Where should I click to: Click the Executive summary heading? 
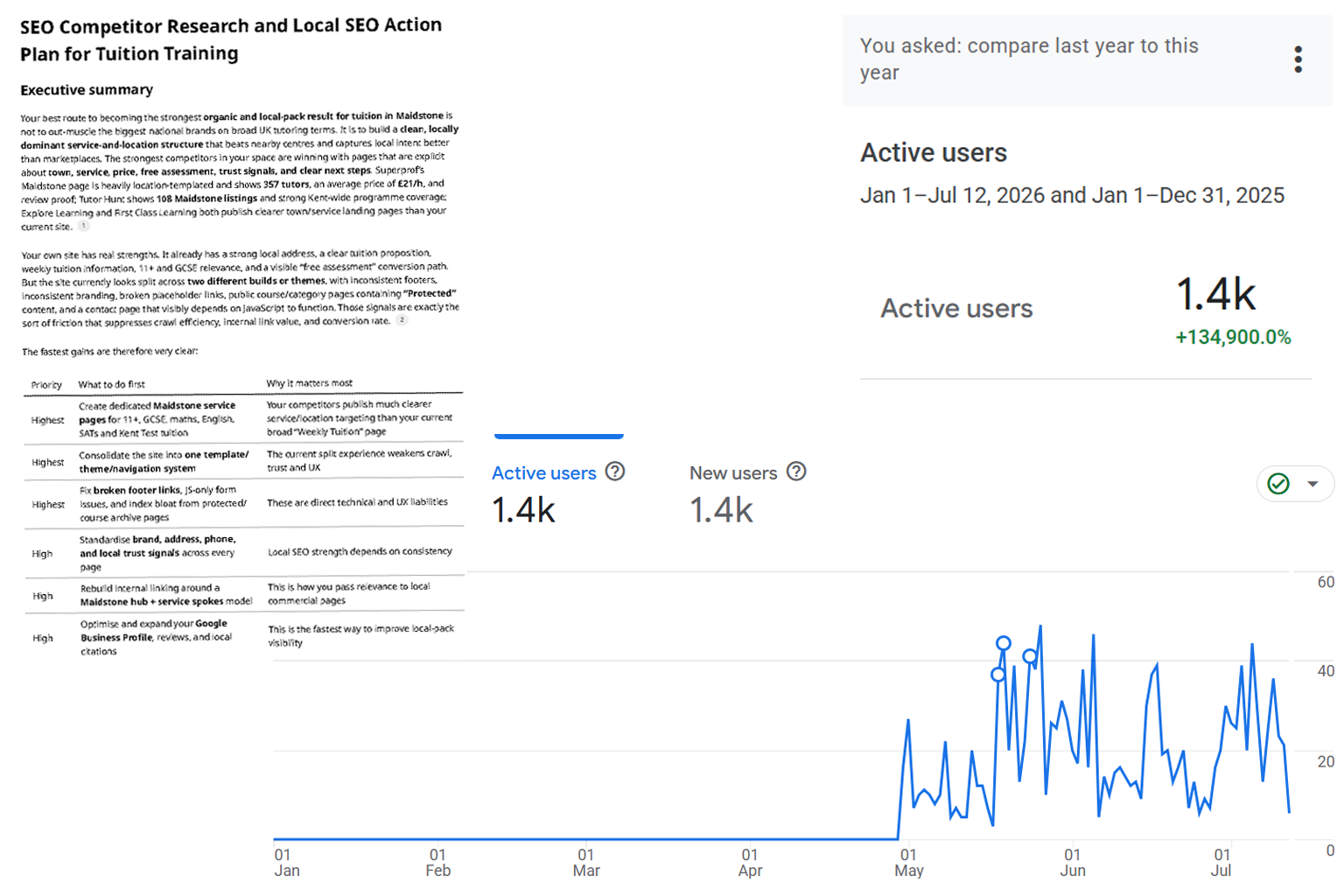tap(87, 89)
